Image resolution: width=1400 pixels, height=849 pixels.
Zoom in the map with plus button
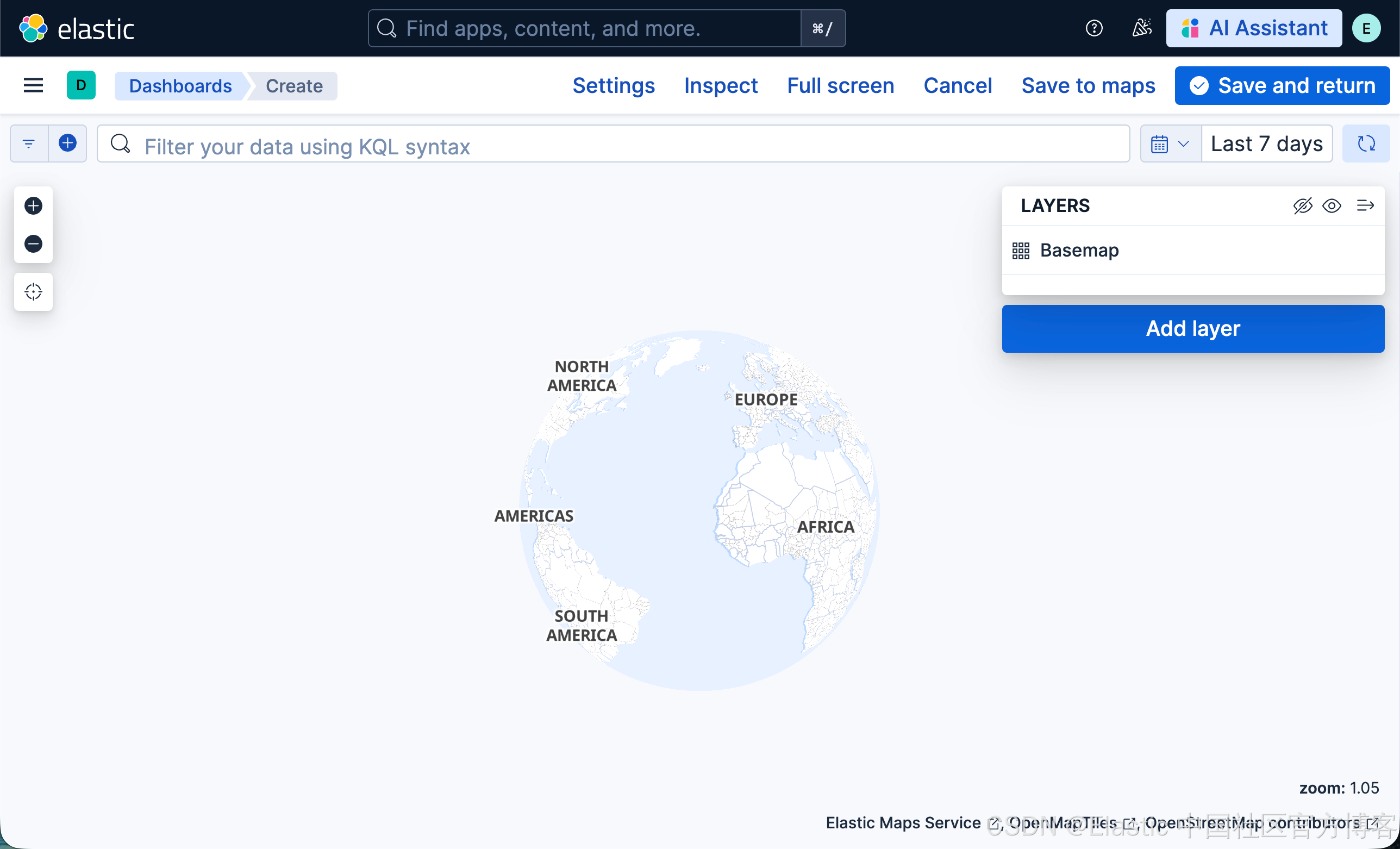click(x=33, y=205)
